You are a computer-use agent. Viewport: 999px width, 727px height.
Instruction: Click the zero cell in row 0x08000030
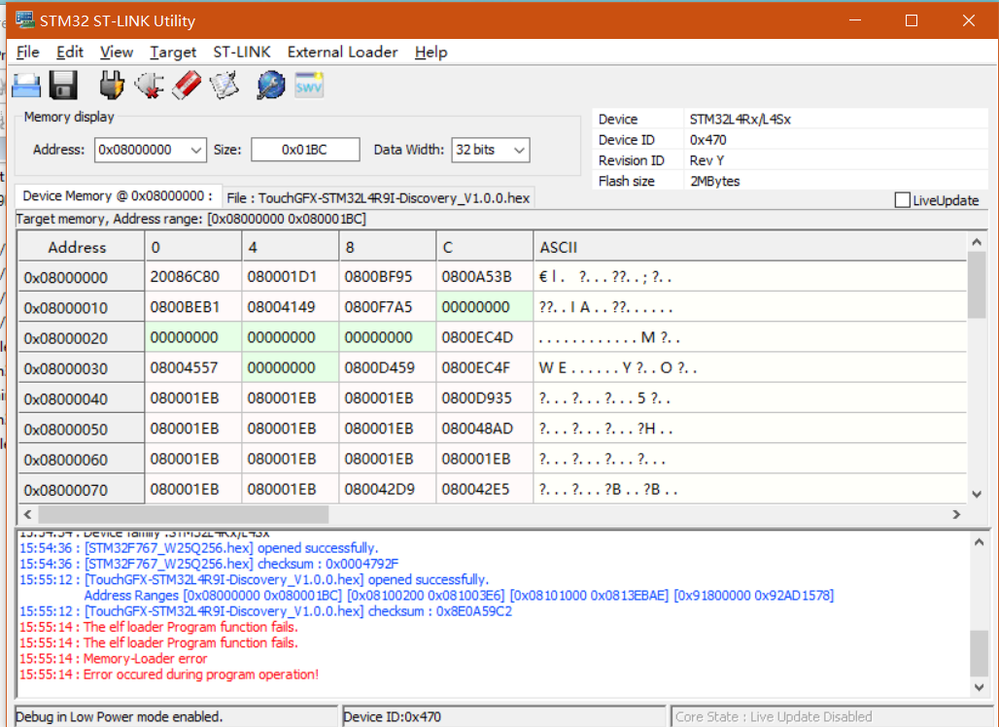coord(291,368)
